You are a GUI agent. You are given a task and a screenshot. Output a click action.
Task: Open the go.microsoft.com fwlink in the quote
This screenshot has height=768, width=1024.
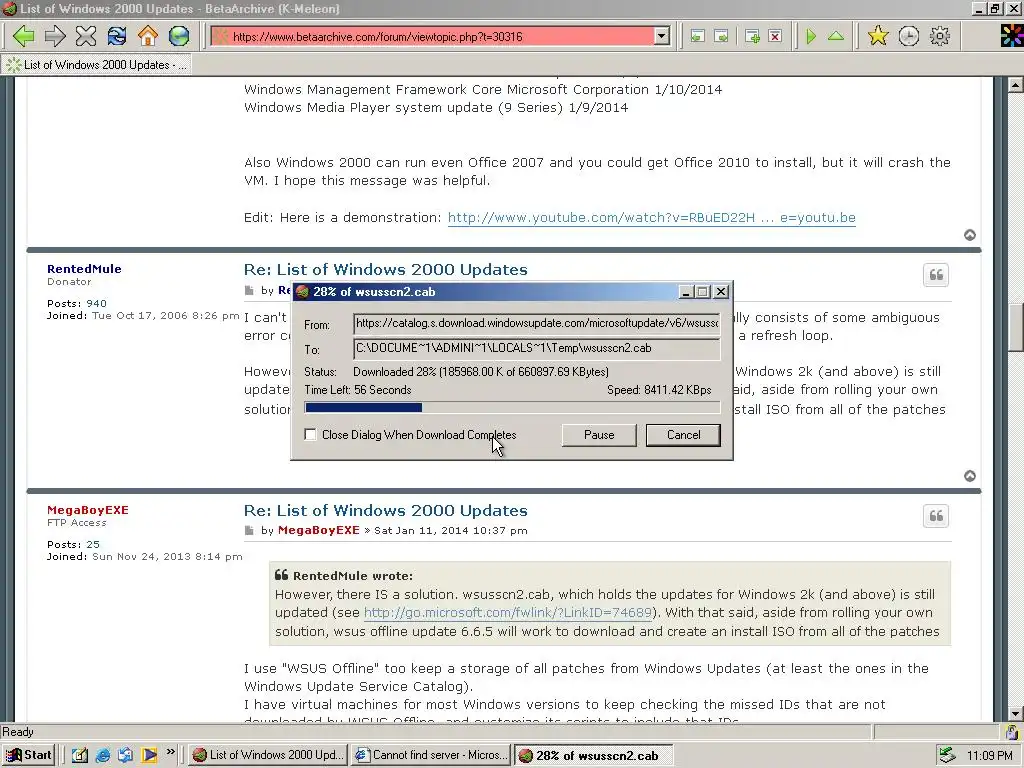[508, 613]
